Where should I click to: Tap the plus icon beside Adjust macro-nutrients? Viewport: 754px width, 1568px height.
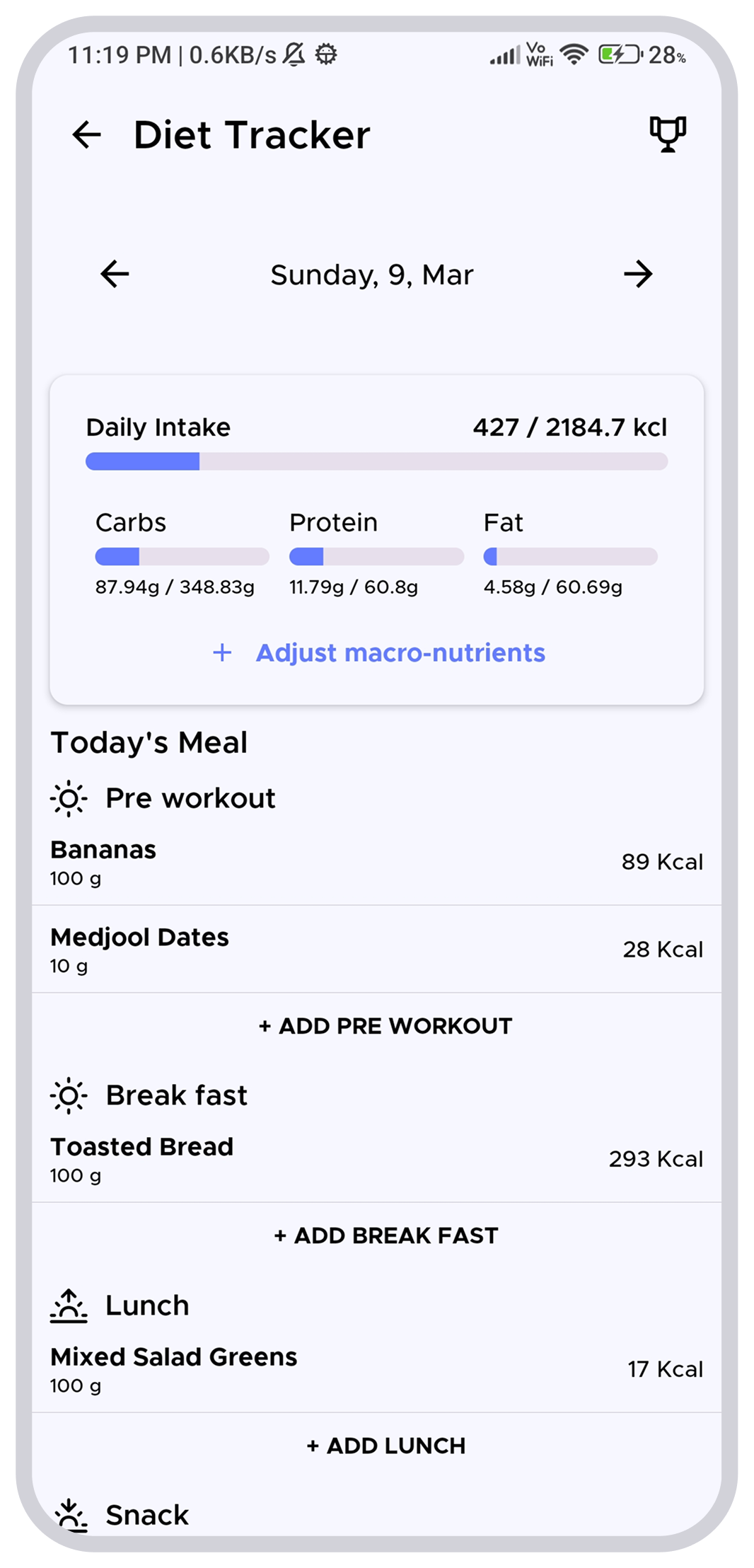(x=222, y=652)
